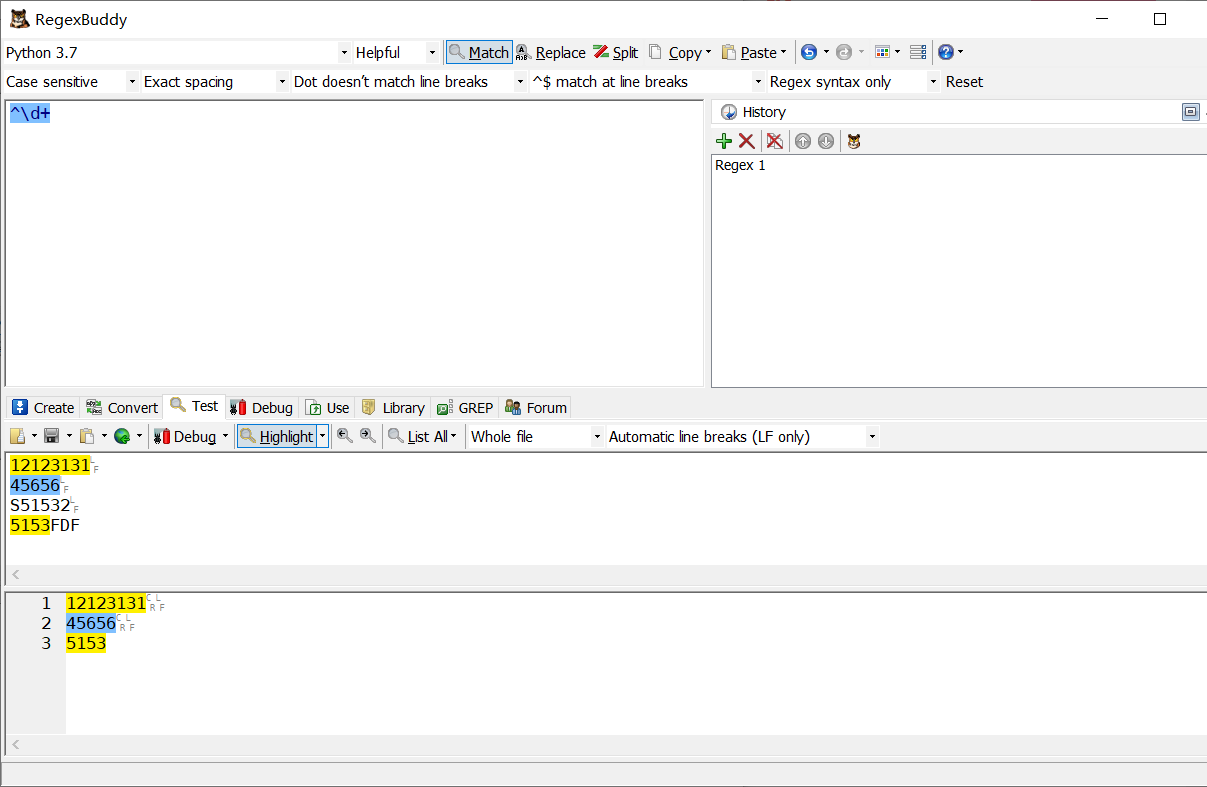The width and height of the screenshot is (1207, 787).
Task: Click the History panel float button
Action: pyautogui.click(x=1190, y=112)
